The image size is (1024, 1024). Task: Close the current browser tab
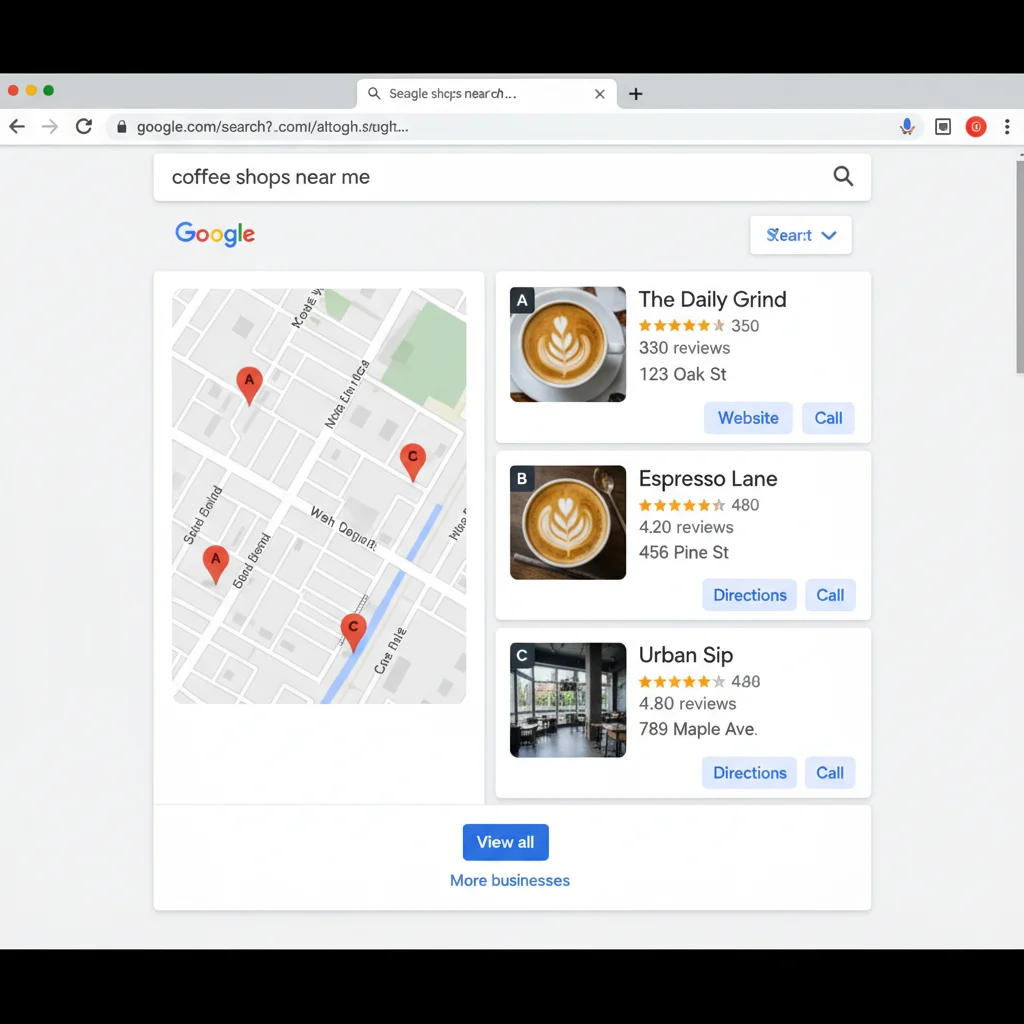click(x=600, y=94)
